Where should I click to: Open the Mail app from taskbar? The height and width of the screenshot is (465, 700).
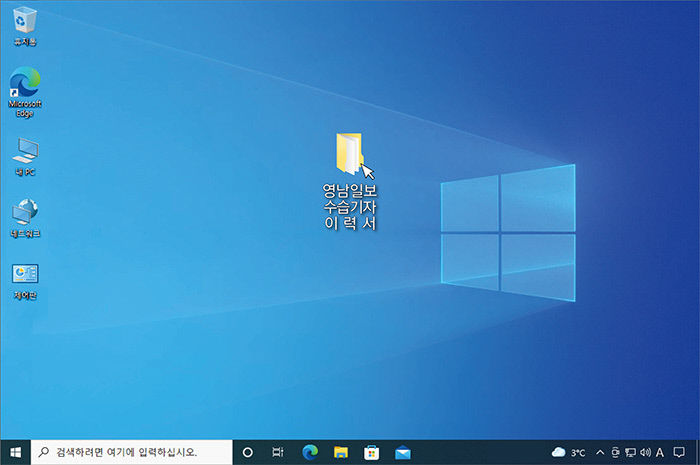click(x=403, y=453)
